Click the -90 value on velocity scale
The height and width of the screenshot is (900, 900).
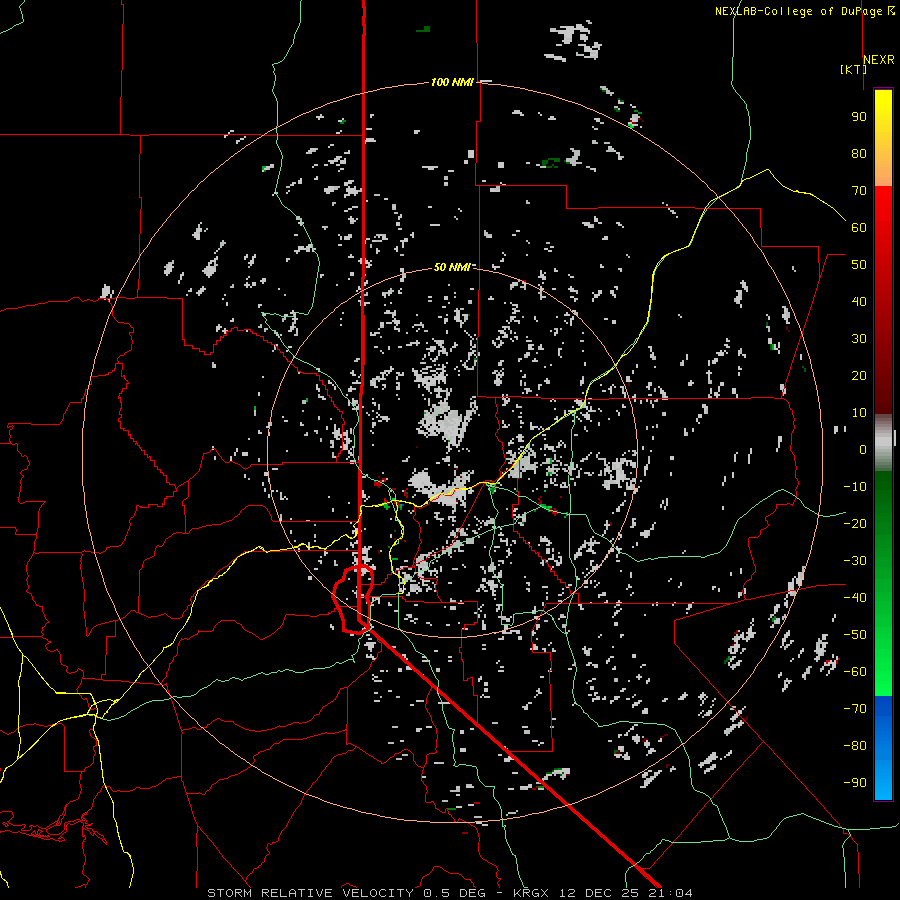coord(855,782)
